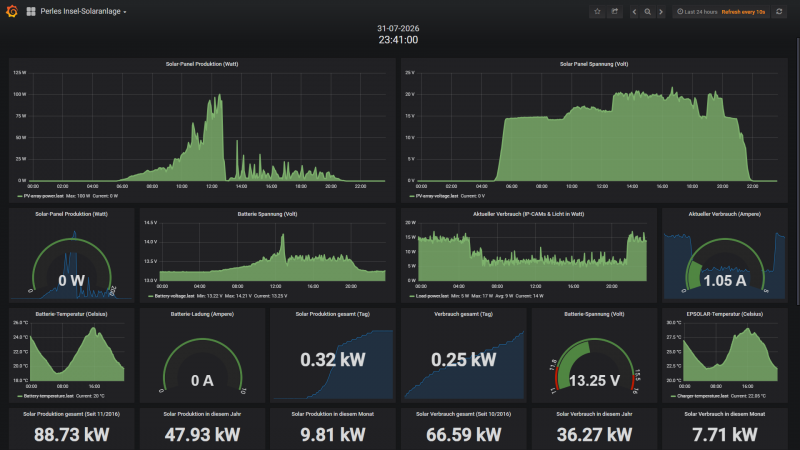Click the Battery-temperature.last green legend swatch
800x450 pixels.
[x=20, y=396]
